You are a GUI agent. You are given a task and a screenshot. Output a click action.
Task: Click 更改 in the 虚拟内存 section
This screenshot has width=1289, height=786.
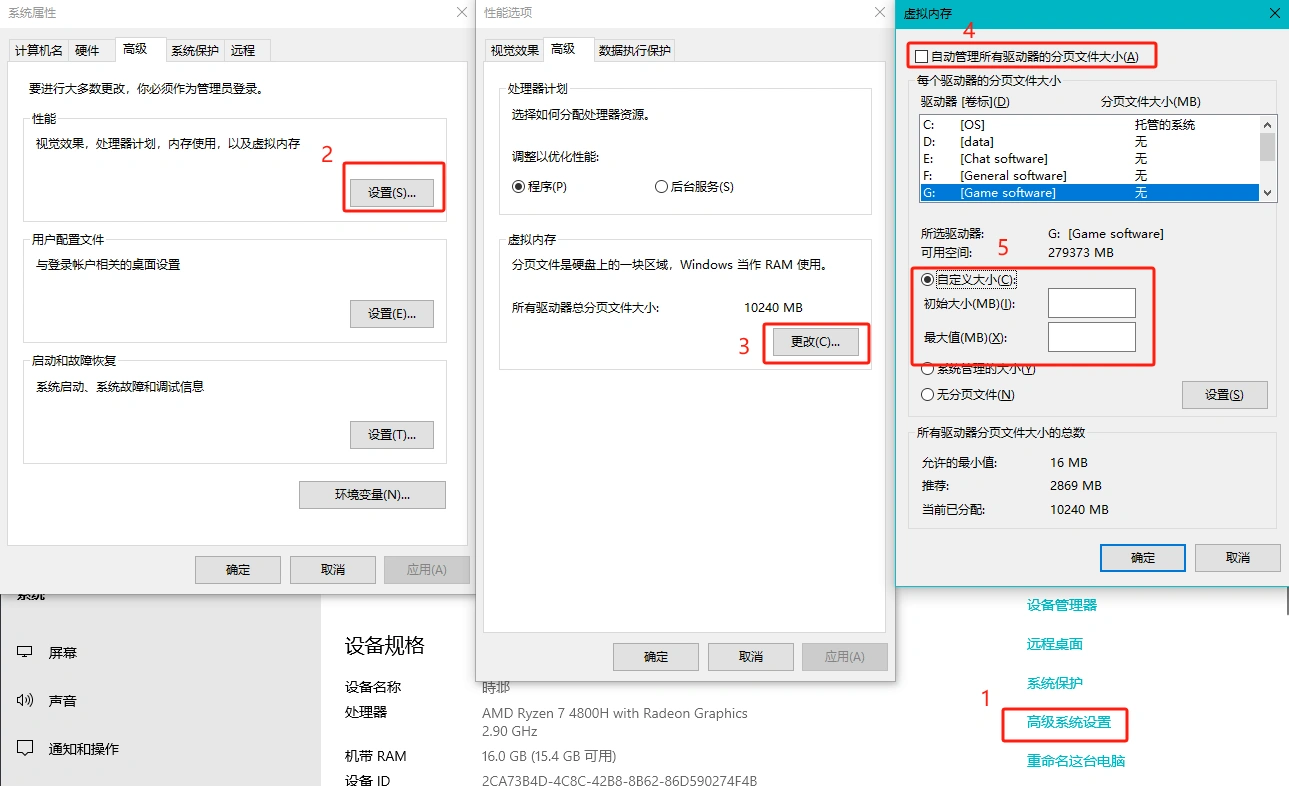pyautogui.click(x=816, y=342)
